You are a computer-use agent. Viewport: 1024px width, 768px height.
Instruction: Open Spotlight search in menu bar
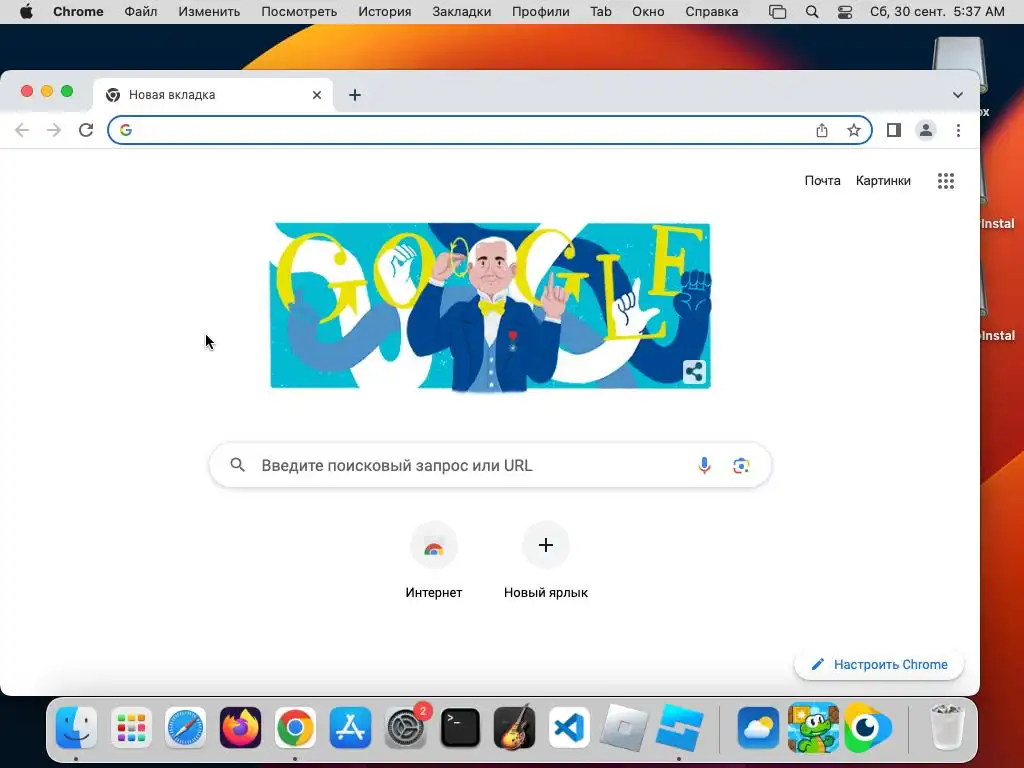812,12
